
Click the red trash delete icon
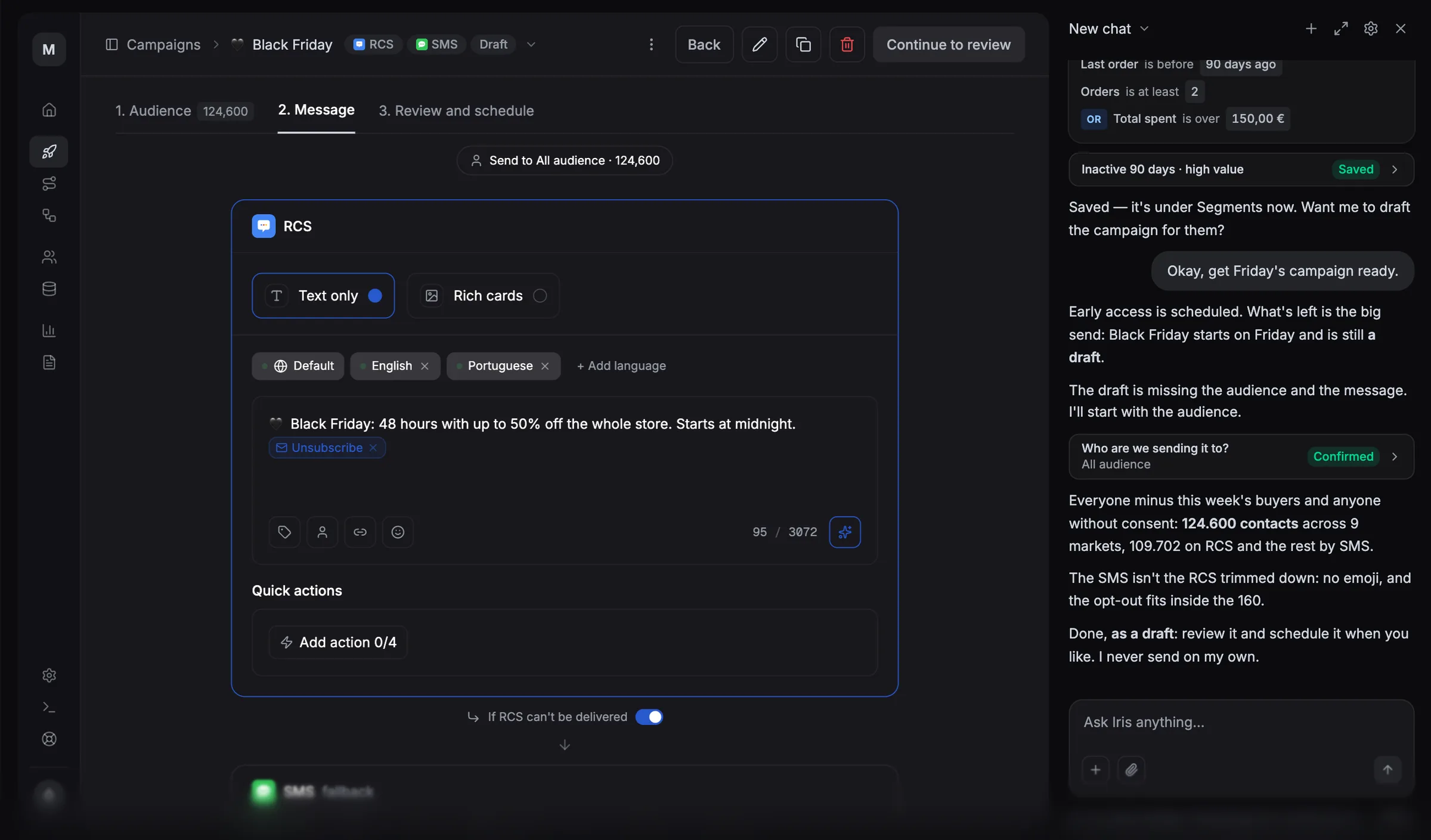tap(847, 44)
